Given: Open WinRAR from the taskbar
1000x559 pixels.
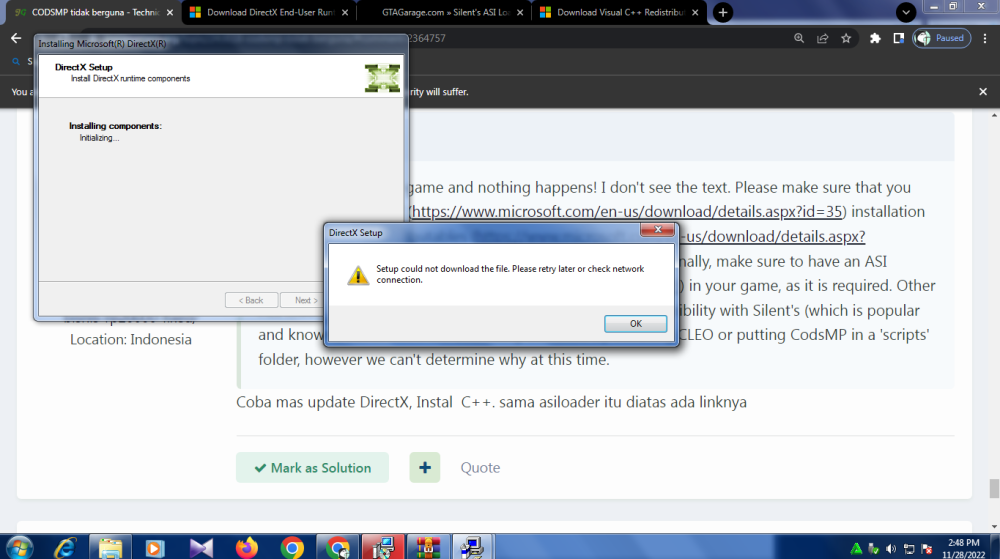Looking at the screenshot, I should click(427, 548).
